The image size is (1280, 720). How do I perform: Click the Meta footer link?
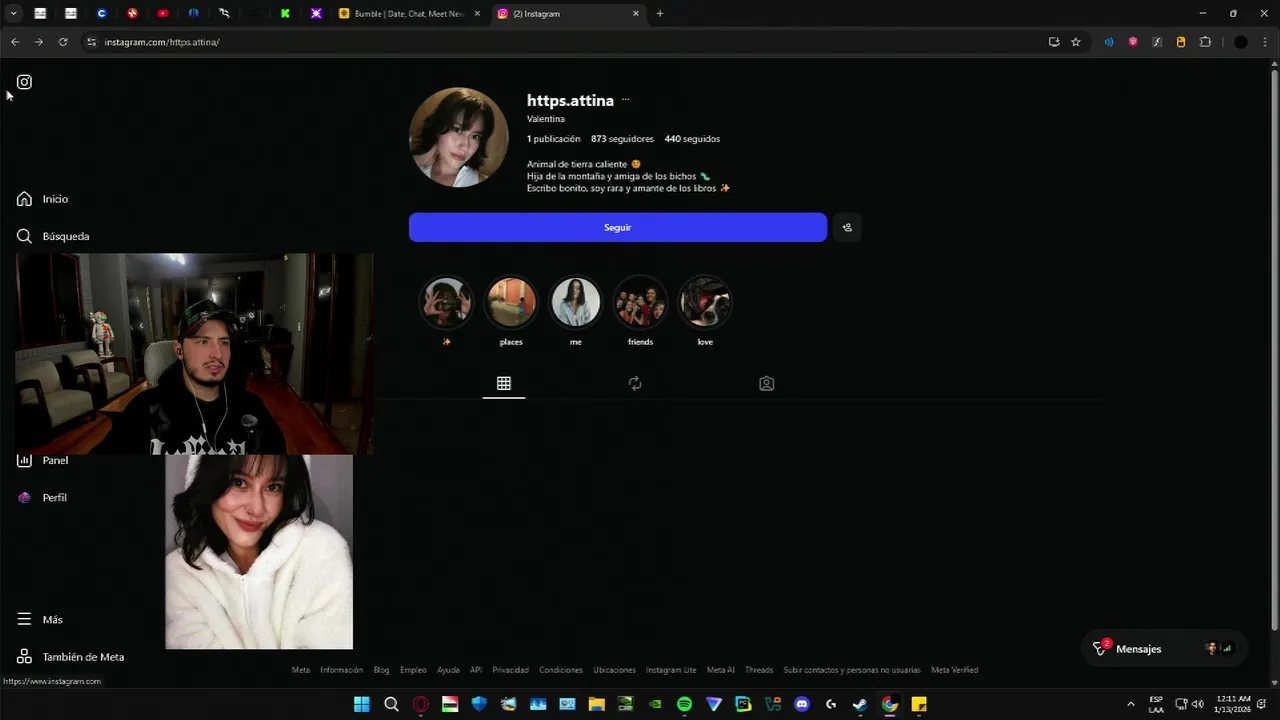[300, 670]
